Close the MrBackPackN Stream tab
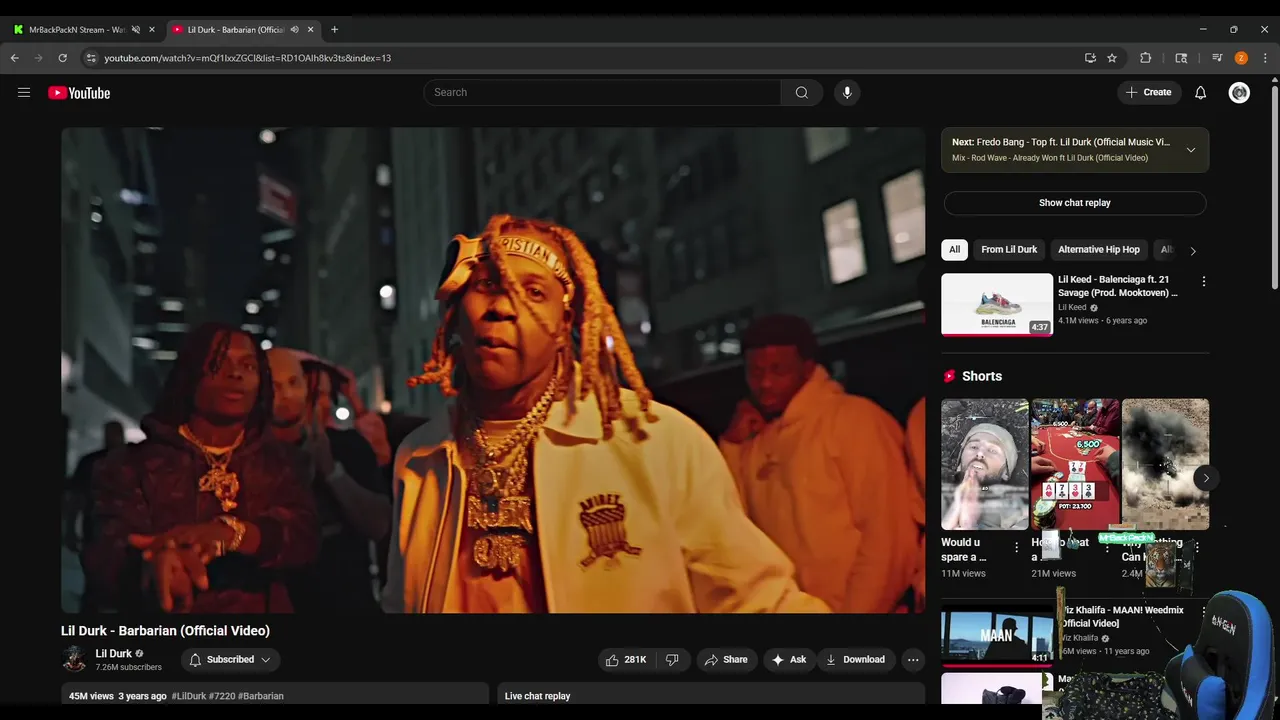 [152, 29]
